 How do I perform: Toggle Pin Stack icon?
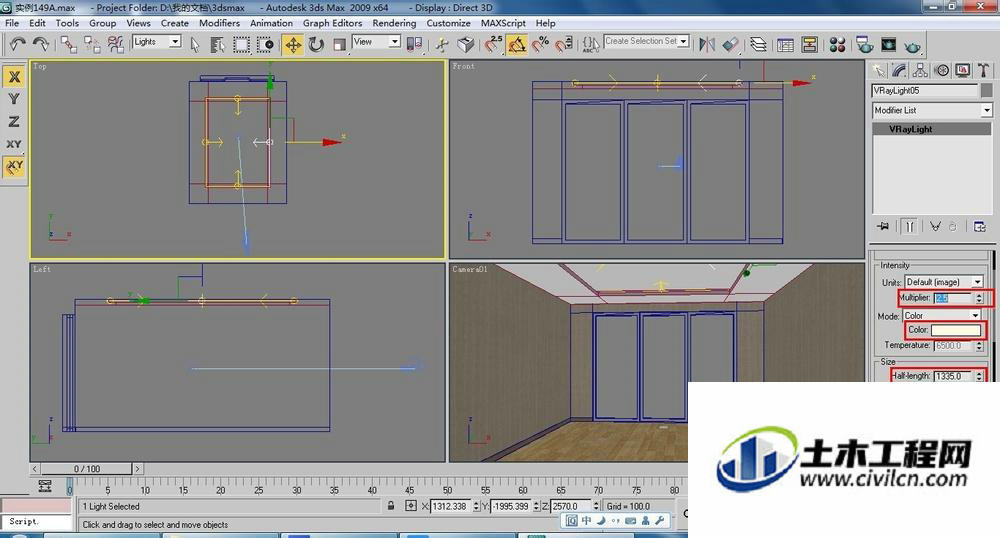[883, 226]
